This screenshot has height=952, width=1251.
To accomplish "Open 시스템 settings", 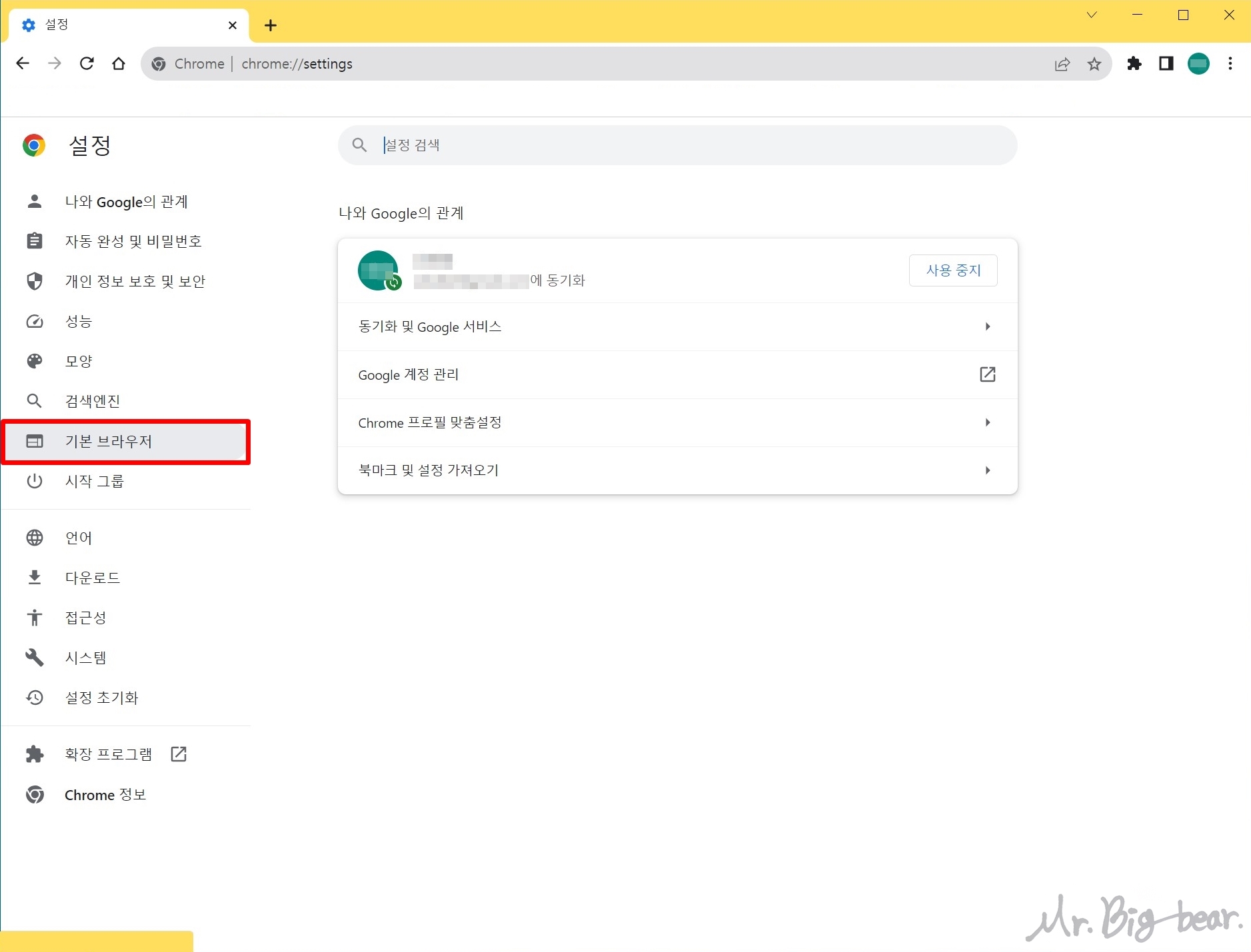I will tap(127, 658).
